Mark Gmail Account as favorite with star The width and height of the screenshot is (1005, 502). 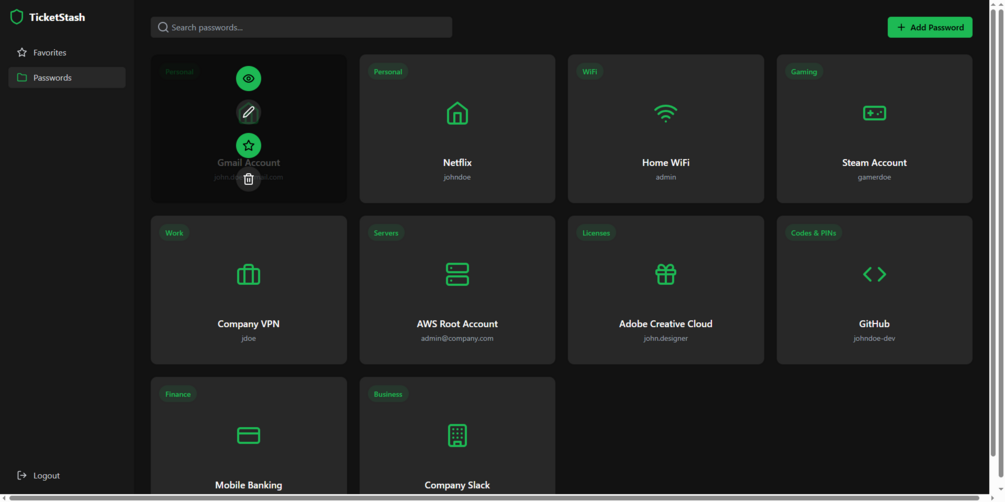pos(249,146)
